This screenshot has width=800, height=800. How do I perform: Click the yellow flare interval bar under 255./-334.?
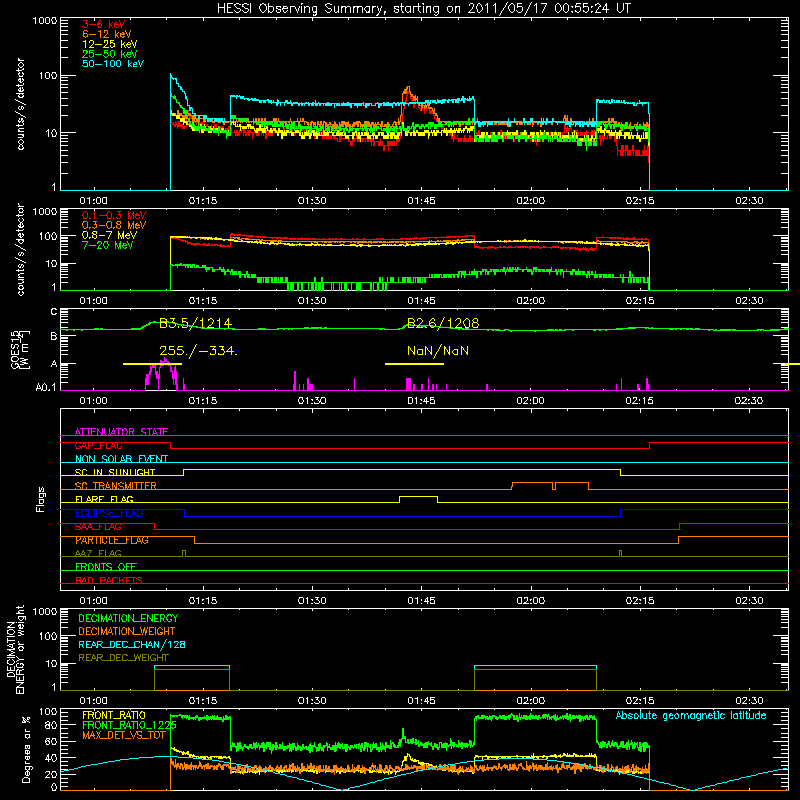(x=153, y=364)
